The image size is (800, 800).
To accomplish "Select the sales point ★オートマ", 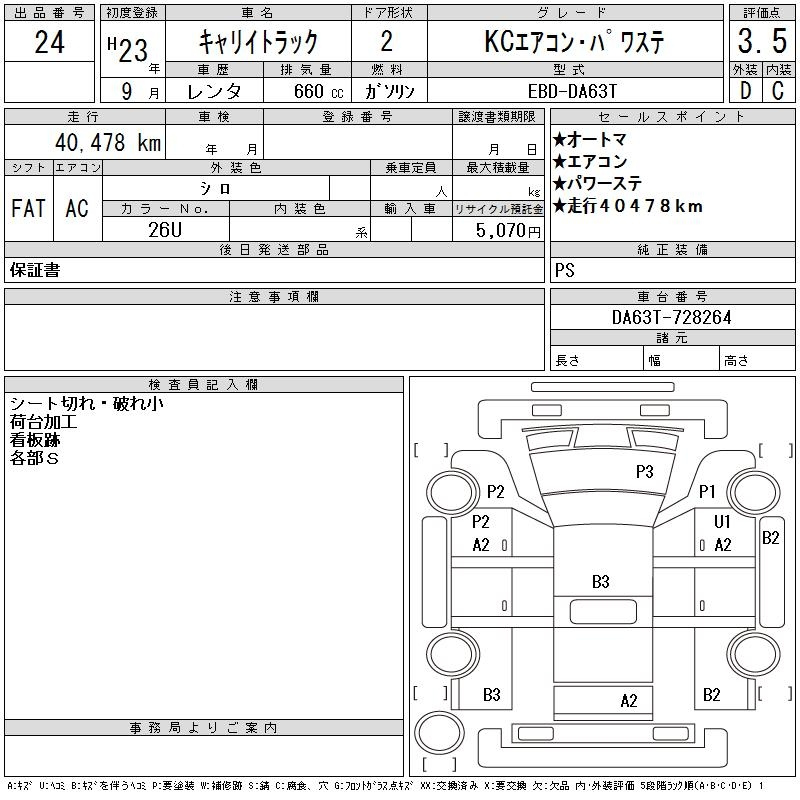I will coord(589,139).
